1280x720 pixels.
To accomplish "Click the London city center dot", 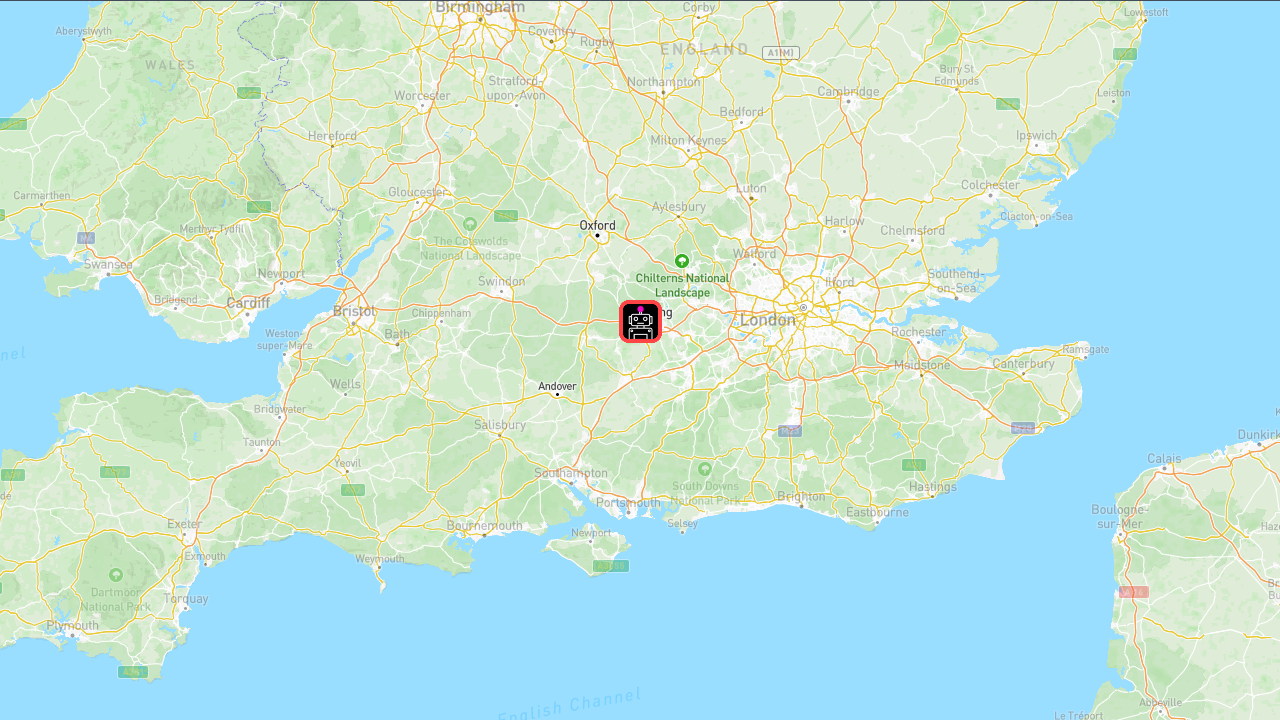I will [802, 308].
